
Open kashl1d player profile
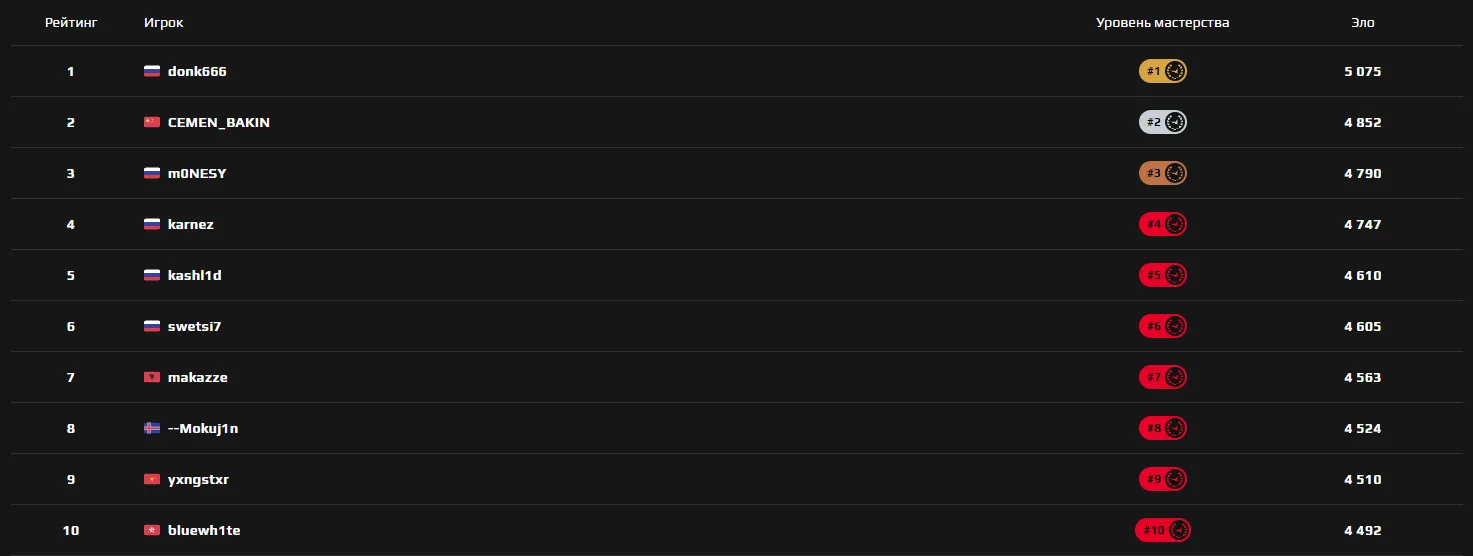(x=195, y=275)
